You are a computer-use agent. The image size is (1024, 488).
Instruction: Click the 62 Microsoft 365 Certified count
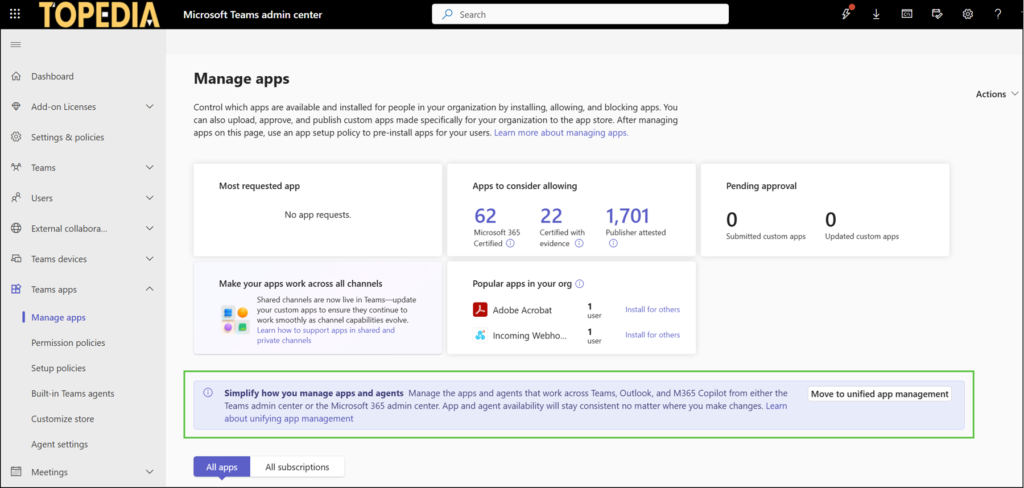point(485,216)
